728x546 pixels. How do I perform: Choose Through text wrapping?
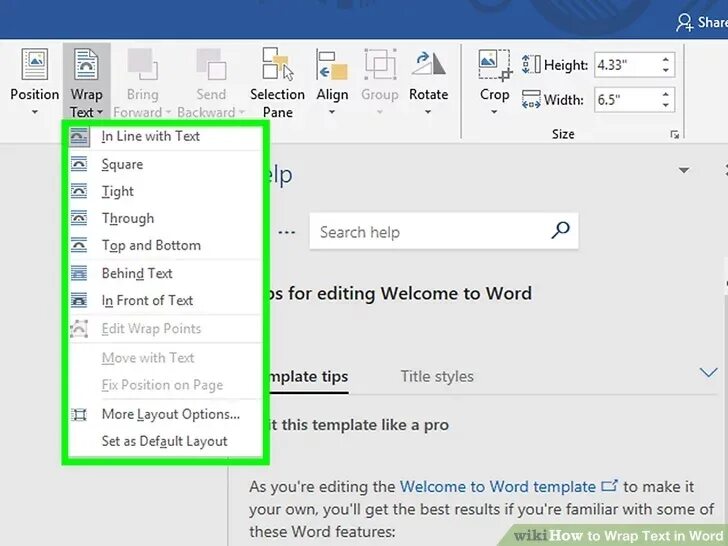tap(165, 218)
